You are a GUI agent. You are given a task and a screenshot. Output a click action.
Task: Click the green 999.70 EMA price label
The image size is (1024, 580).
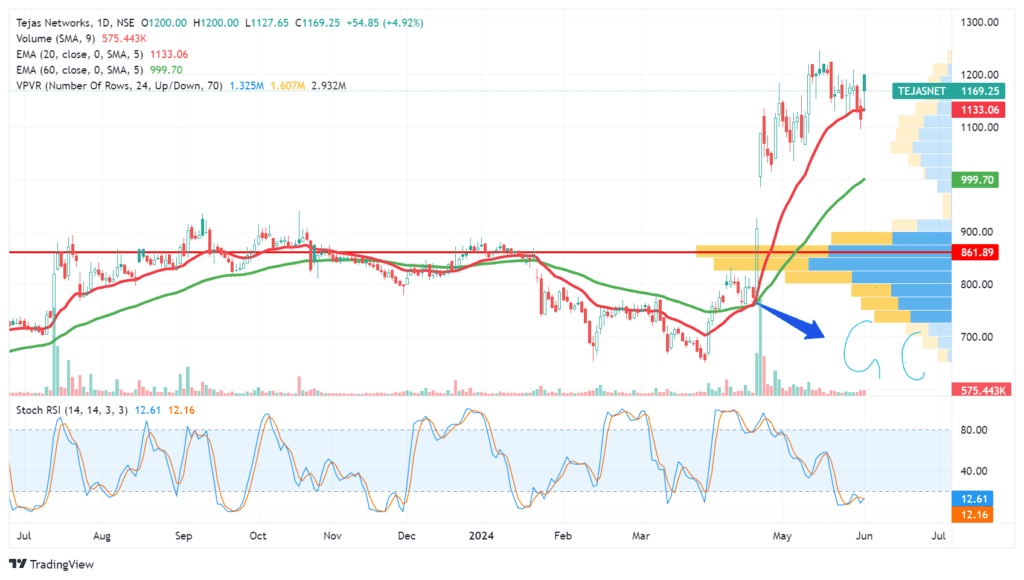(x=975, y=180)
